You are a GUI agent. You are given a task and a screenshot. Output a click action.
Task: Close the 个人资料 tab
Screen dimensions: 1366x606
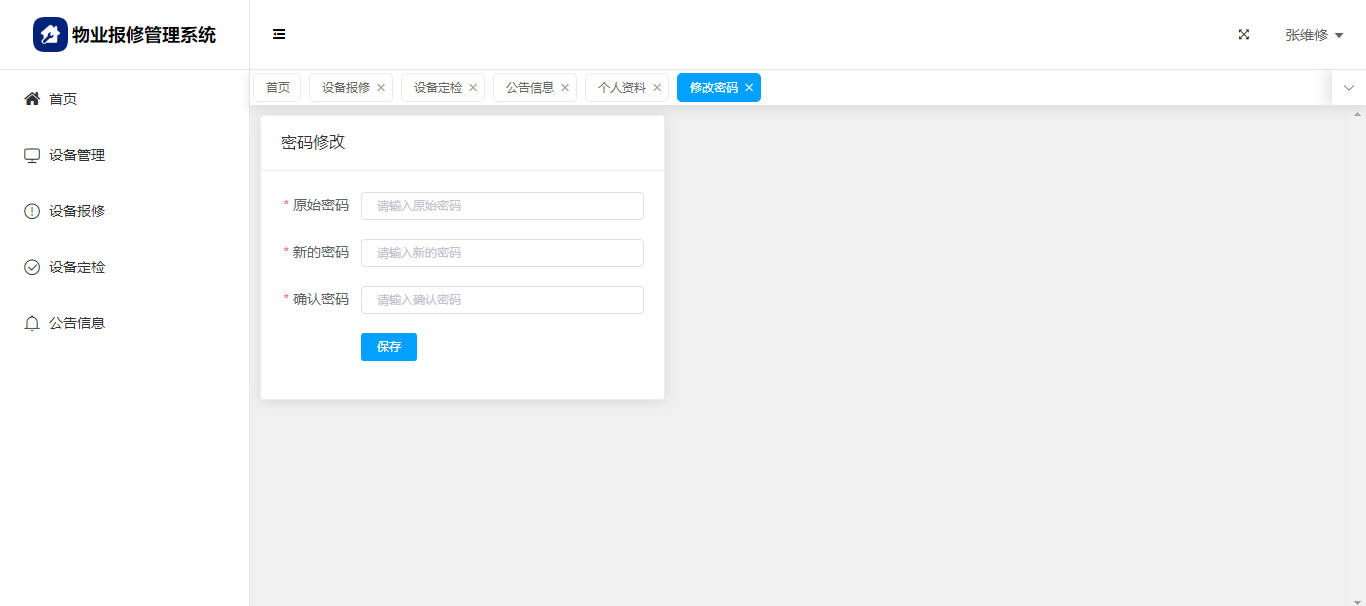tap(657, 88)
